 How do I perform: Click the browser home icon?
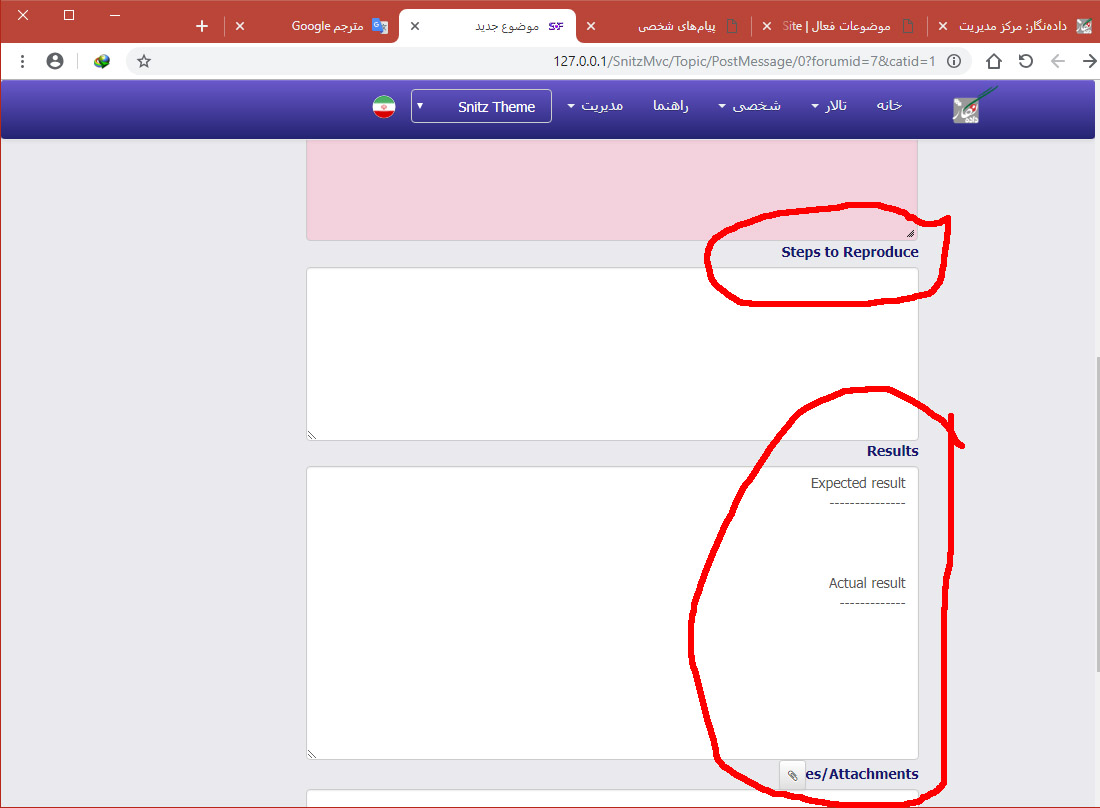click(x=993, y=61)
